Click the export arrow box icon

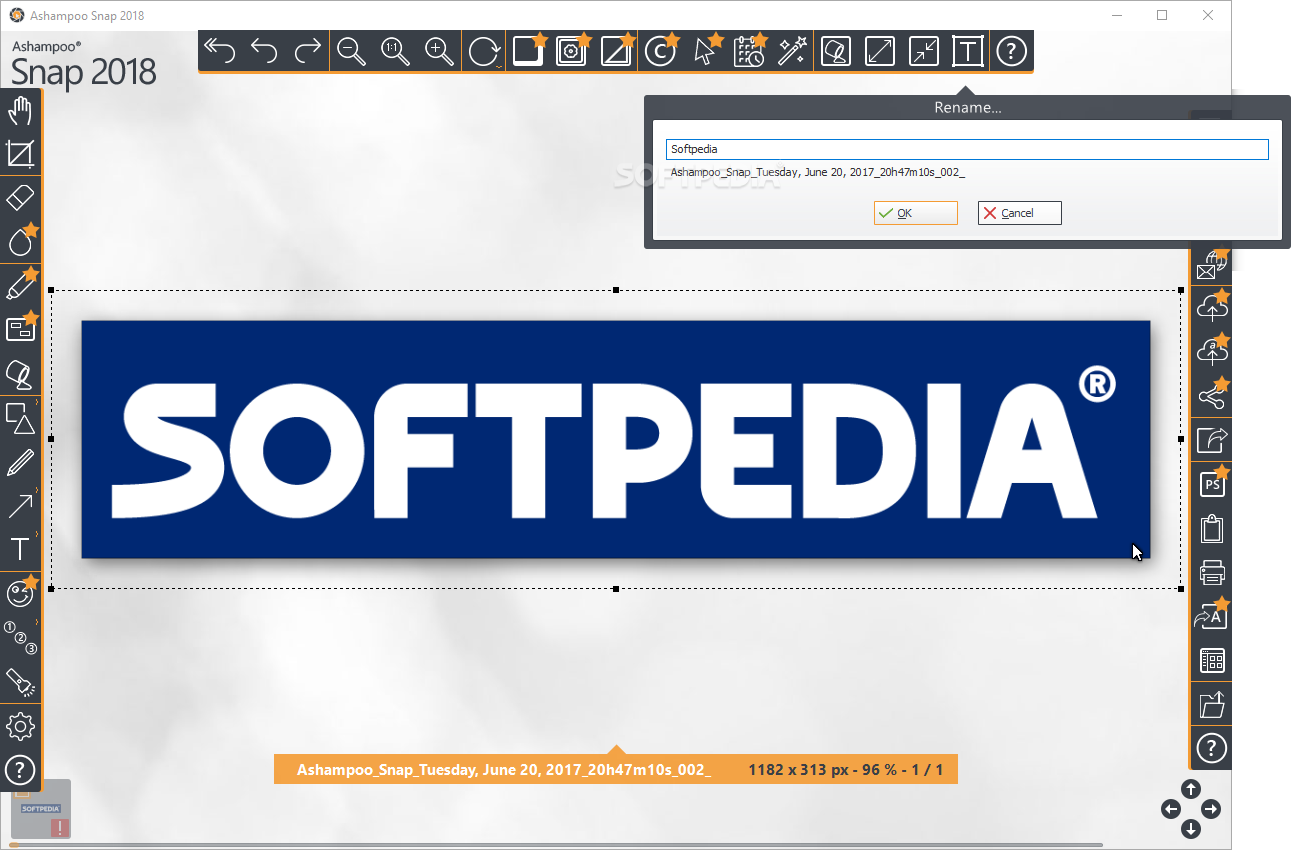pos(1212,440)
